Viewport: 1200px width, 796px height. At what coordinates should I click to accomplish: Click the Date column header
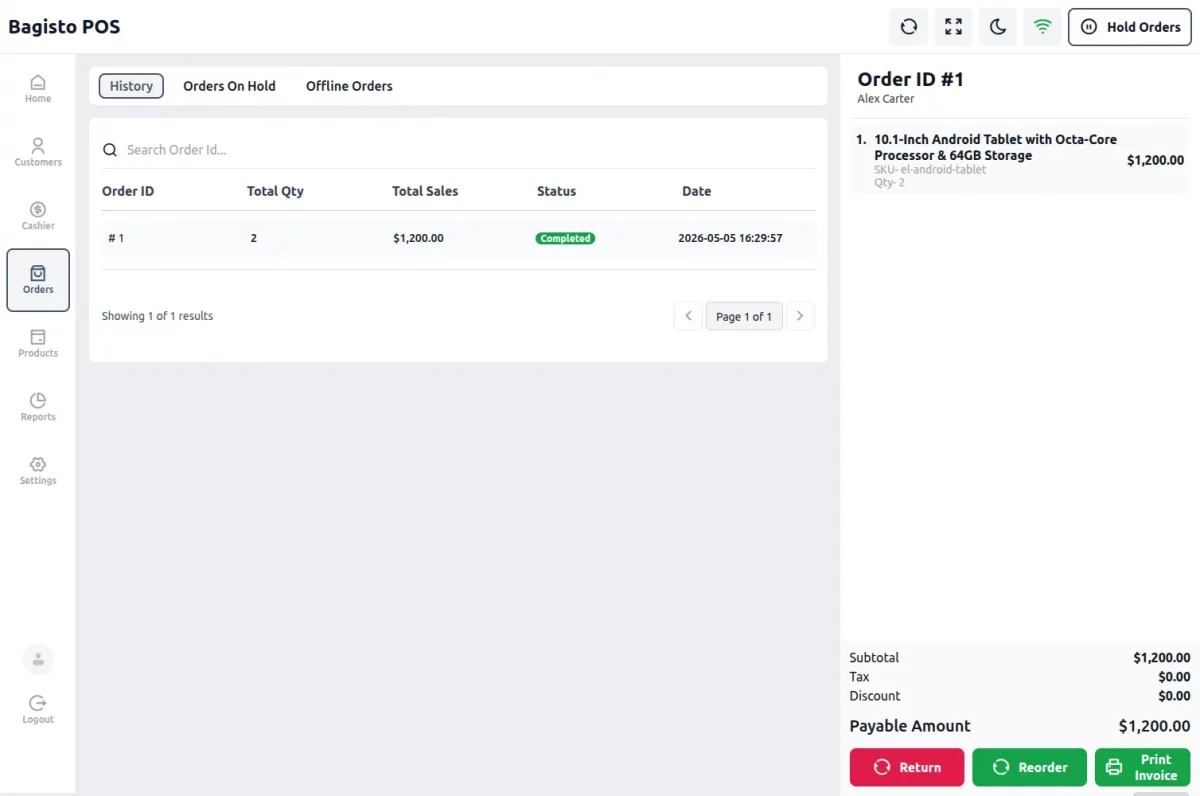697,191
